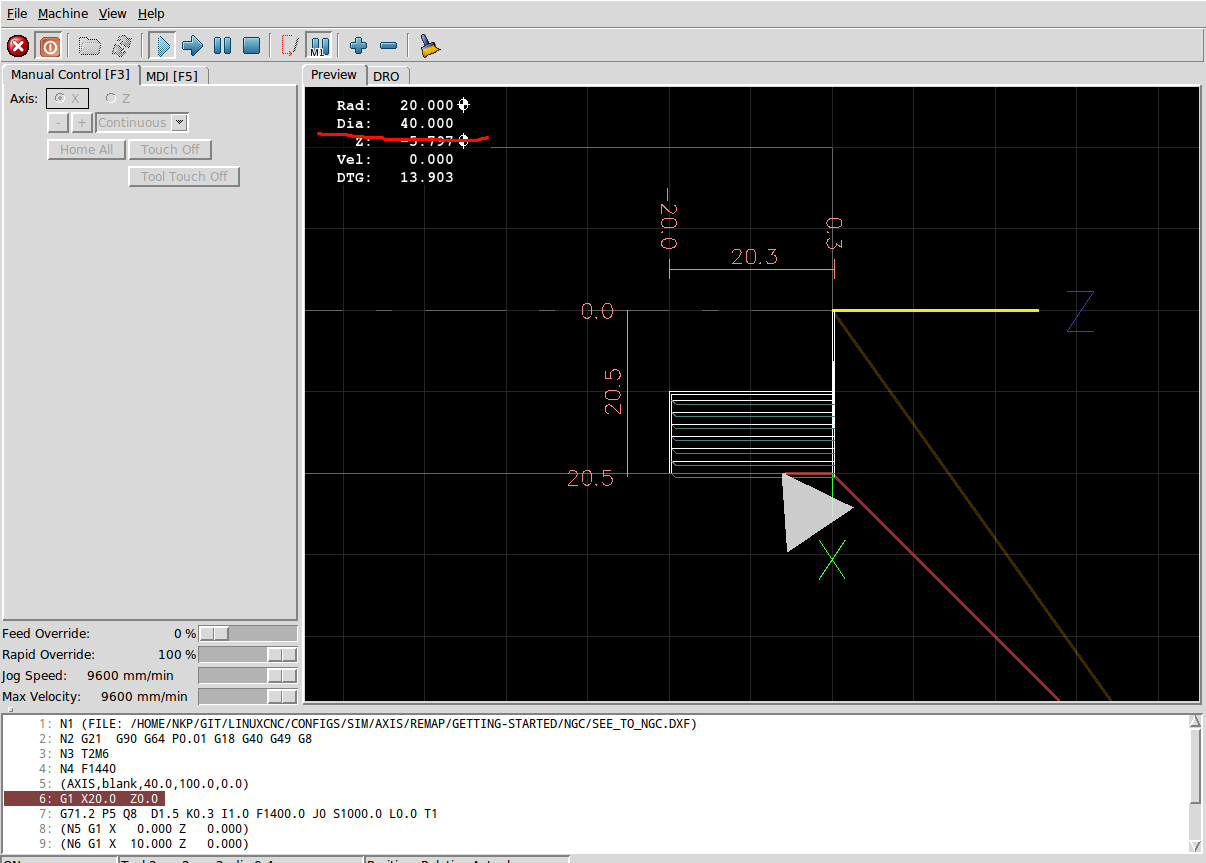Toggle the Machine Power button
This screenshot has width=1206, height=863.
click(49, 46)
